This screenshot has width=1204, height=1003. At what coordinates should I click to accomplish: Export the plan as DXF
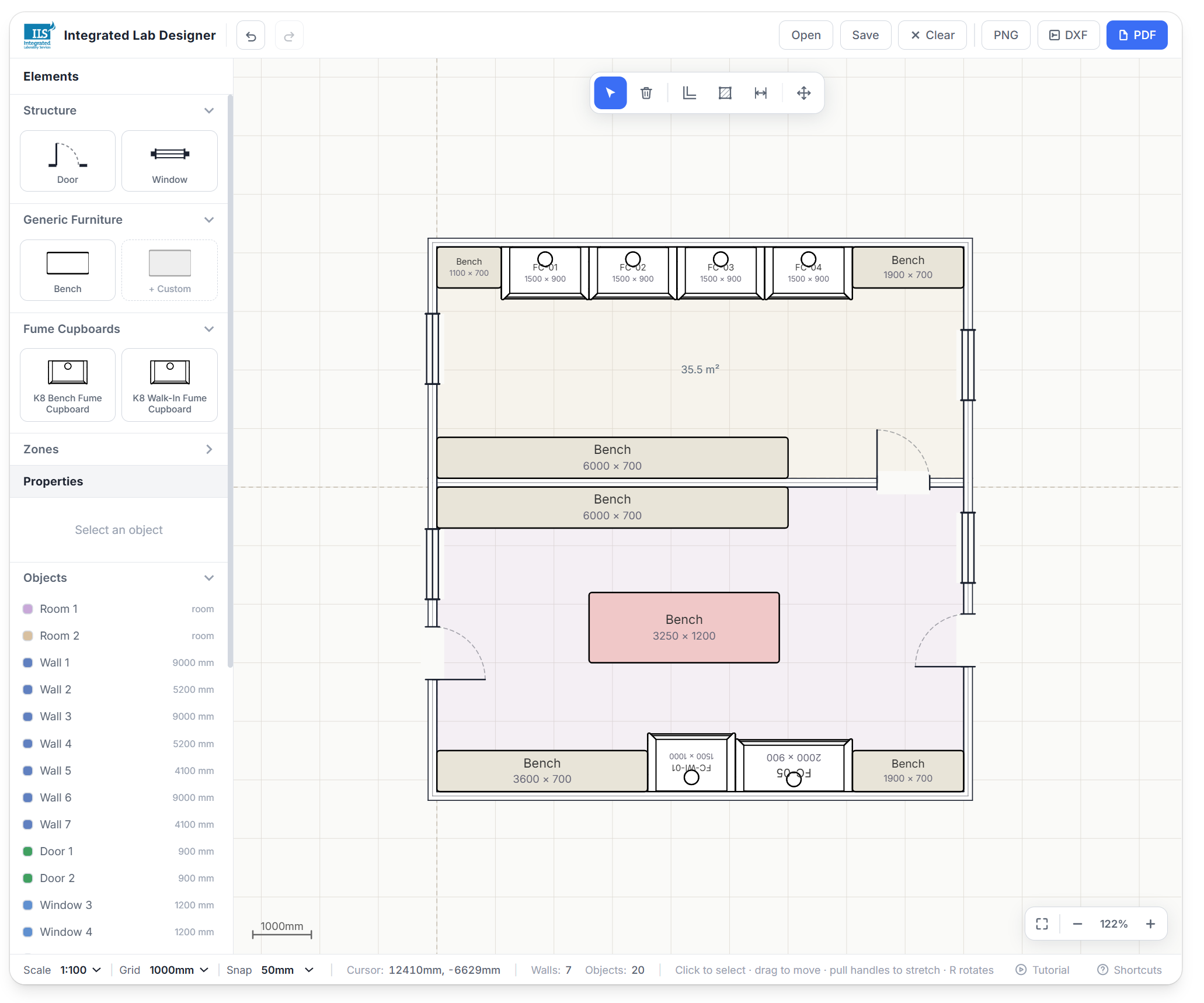tap(1069, 35)
